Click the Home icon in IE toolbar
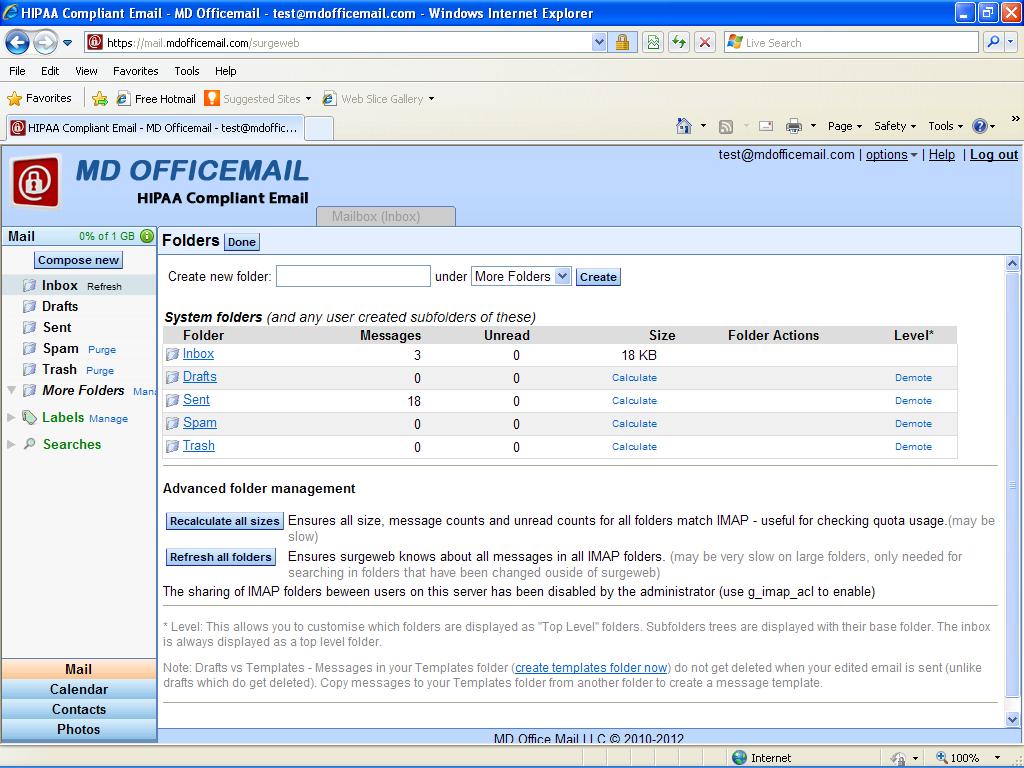This screenshot has height=768, width=1024. tap(684, 126)
